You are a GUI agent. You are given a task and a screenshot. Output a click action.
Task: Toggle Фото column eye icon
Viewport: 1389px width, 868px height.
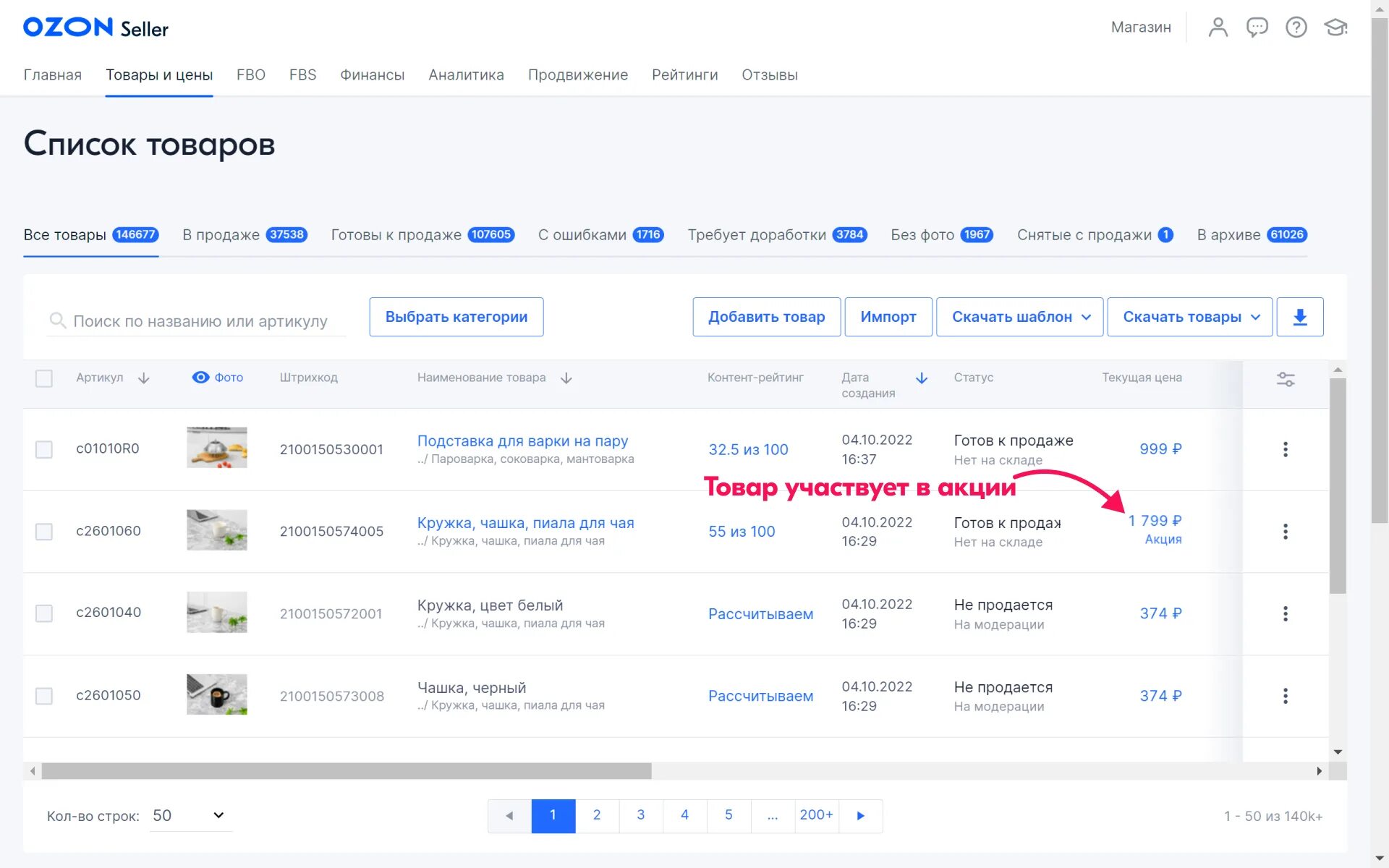(200, 378)
